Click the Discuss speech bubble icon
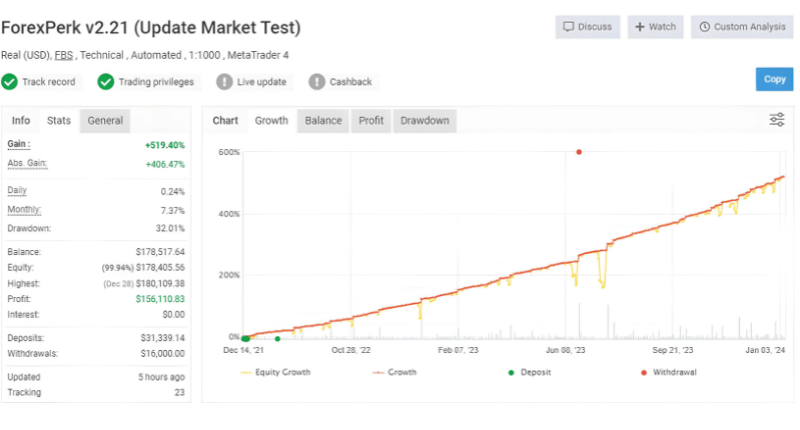Image resolution: width=800 pixels, height=430 pixels. point(568,27)
